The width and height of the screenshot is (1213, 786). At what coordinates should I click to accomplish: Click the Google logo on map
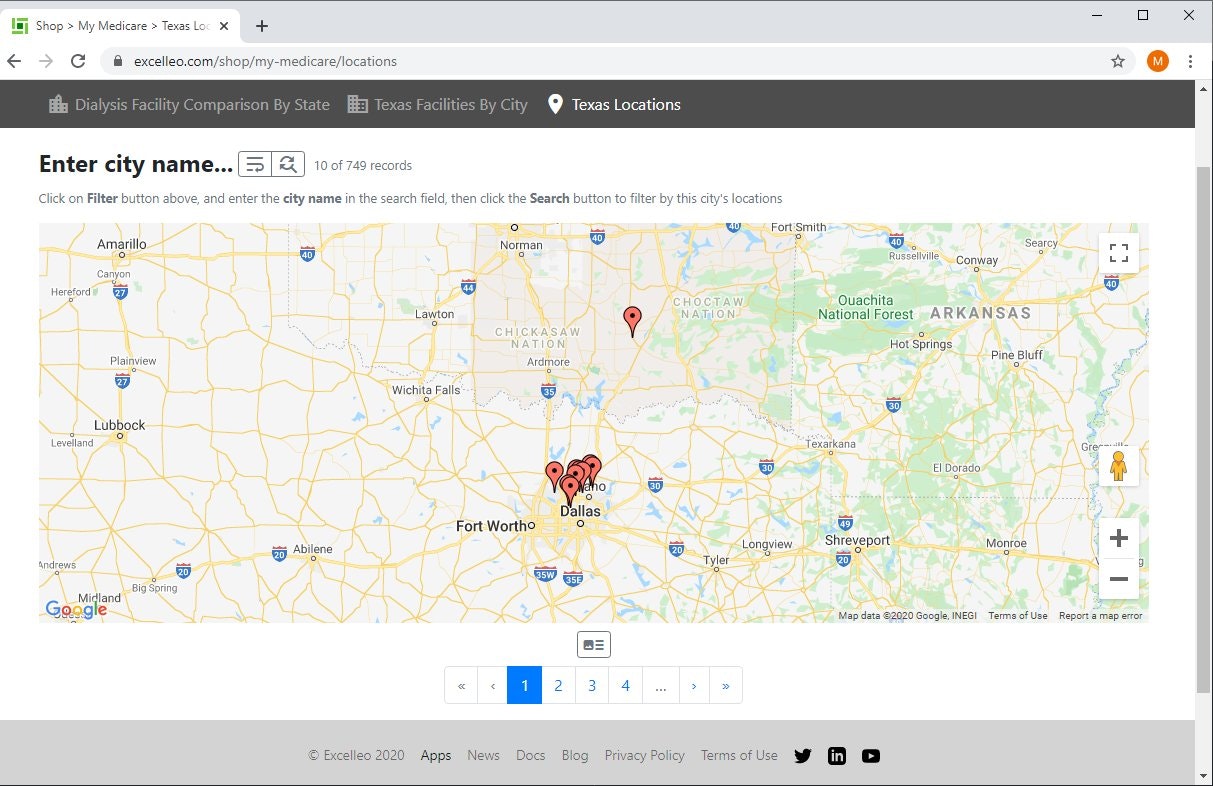tap(76, 609)
